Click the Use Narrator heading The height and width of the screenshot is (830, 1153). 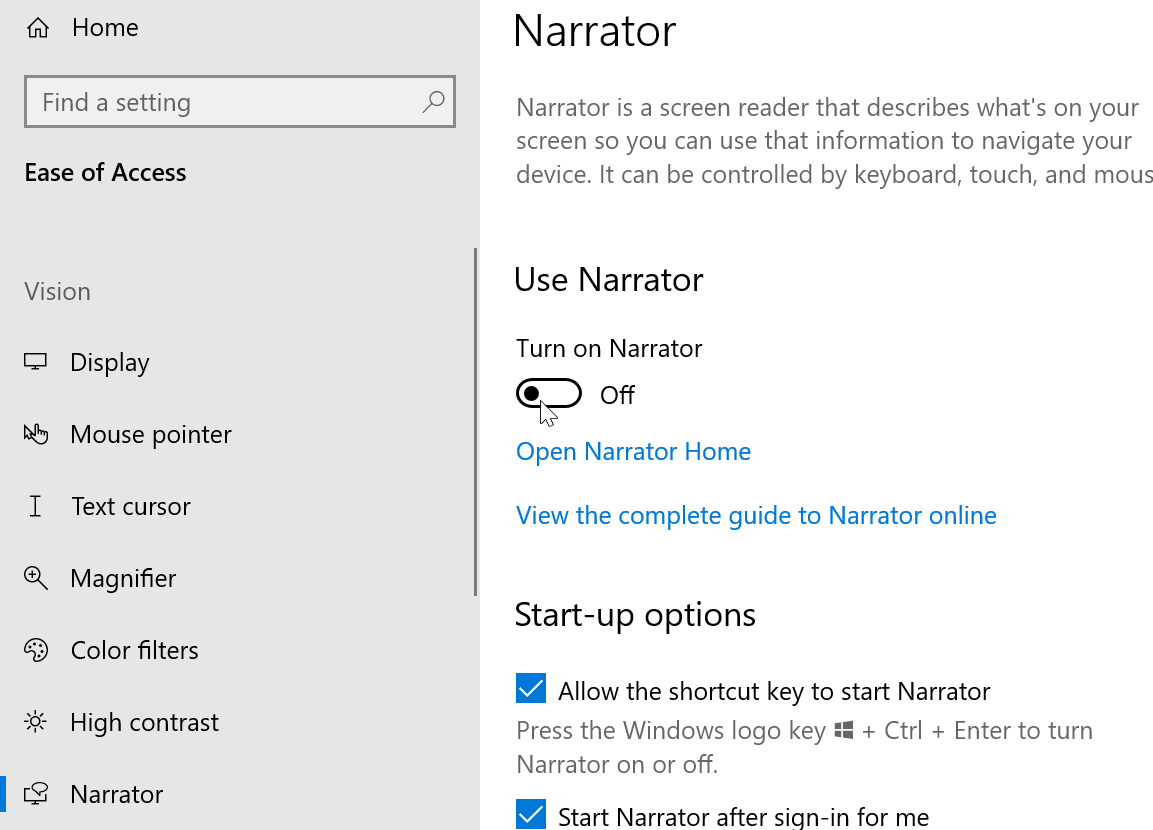click(609, 279)
